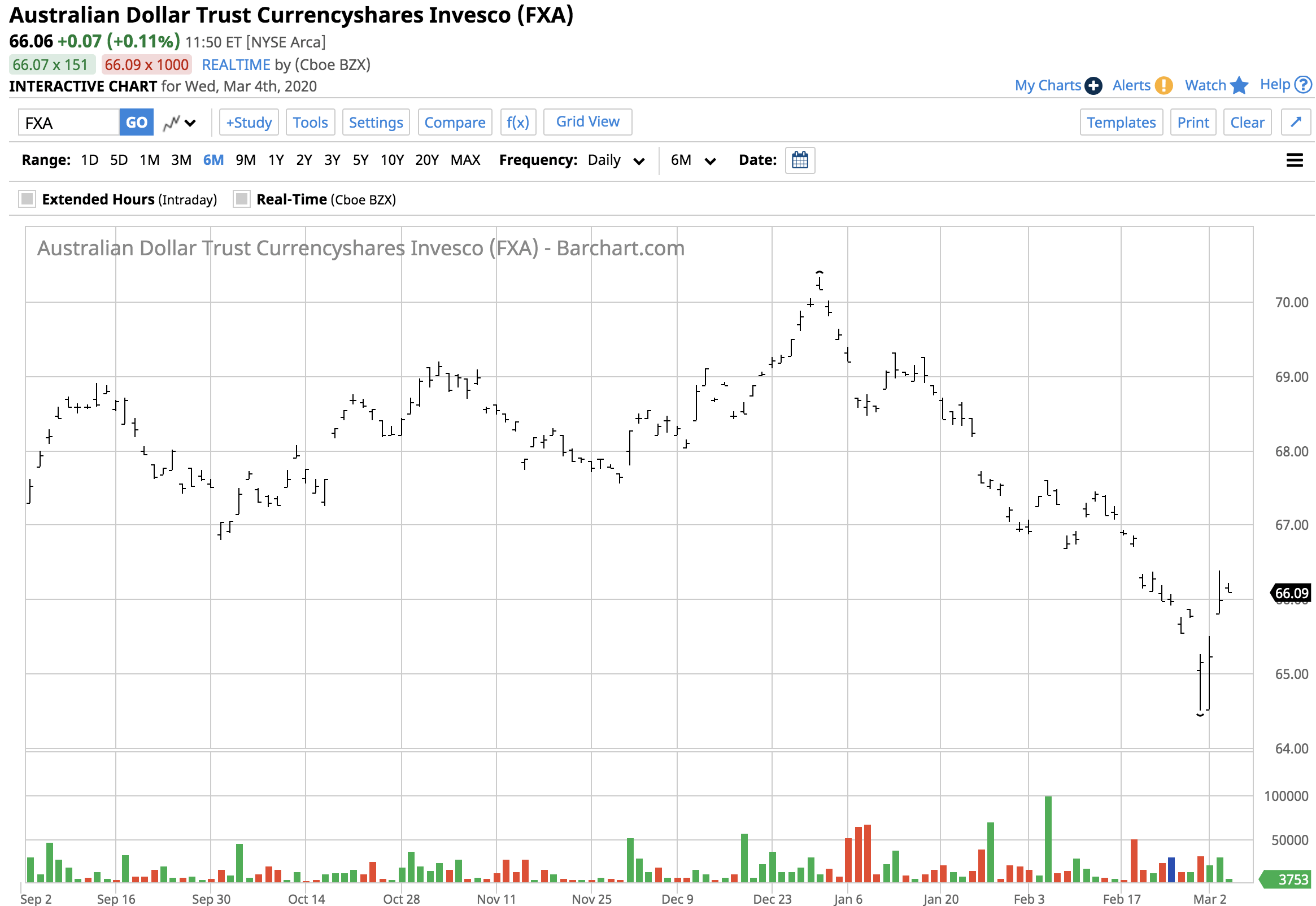Select the 2Y range
The height and width of the screenshot is (906, 1316).
point(304,160)
